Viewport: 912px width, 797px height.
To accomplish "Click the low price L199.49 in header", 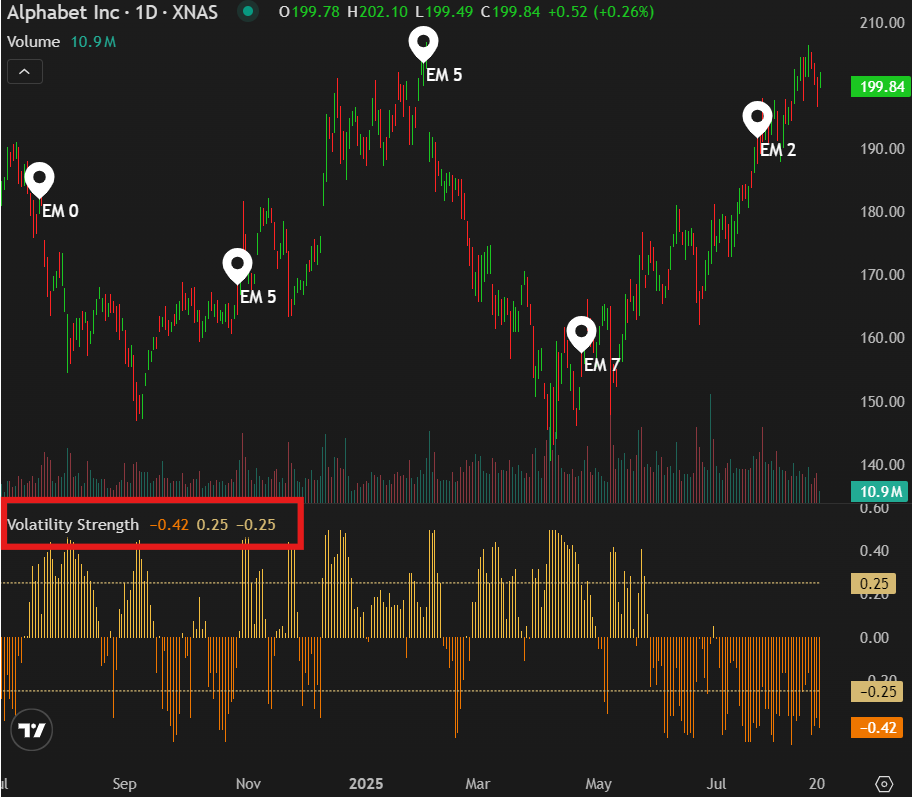I will [x=444, y=12].
